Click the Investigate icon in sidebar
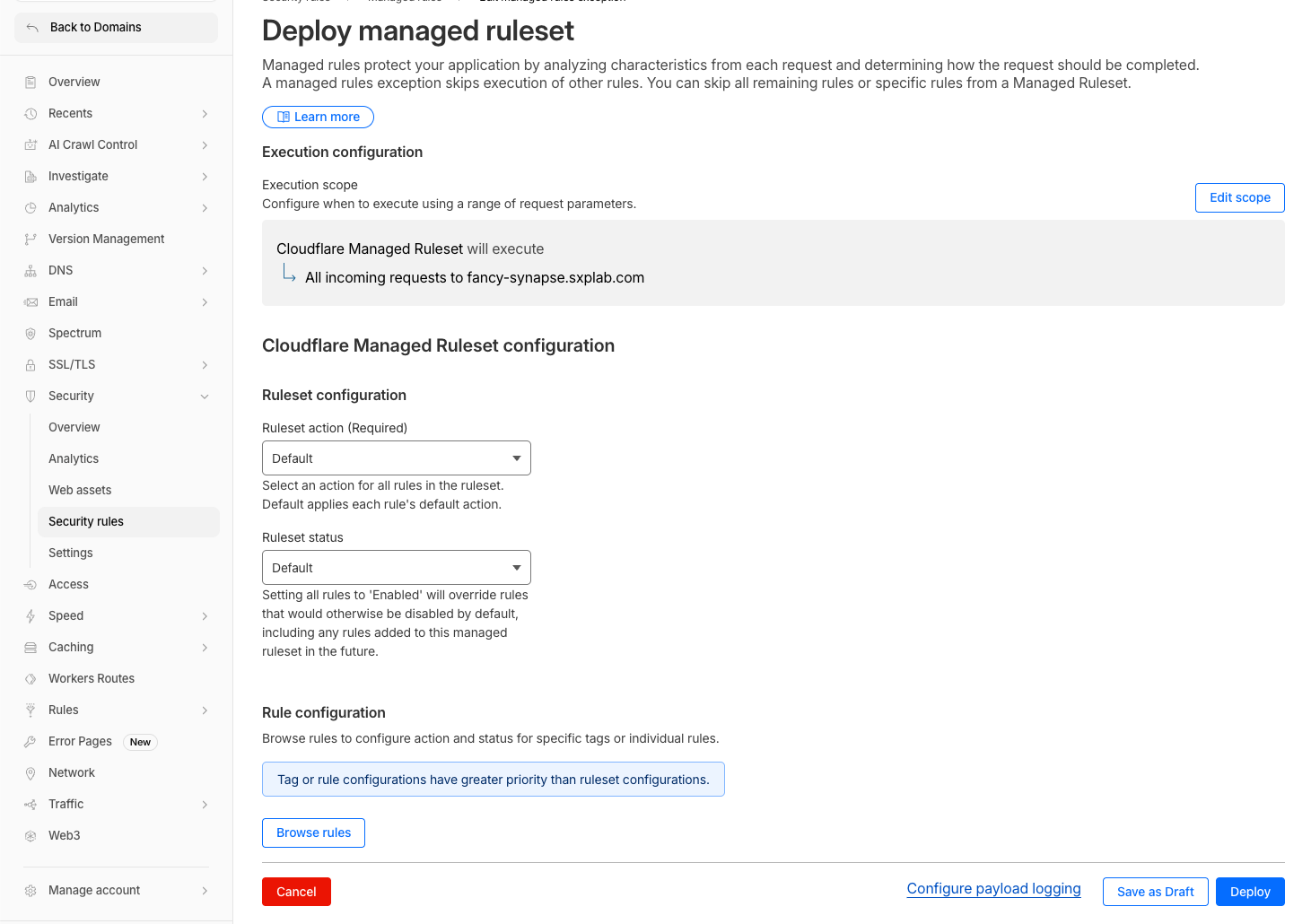 coord(31,176)
